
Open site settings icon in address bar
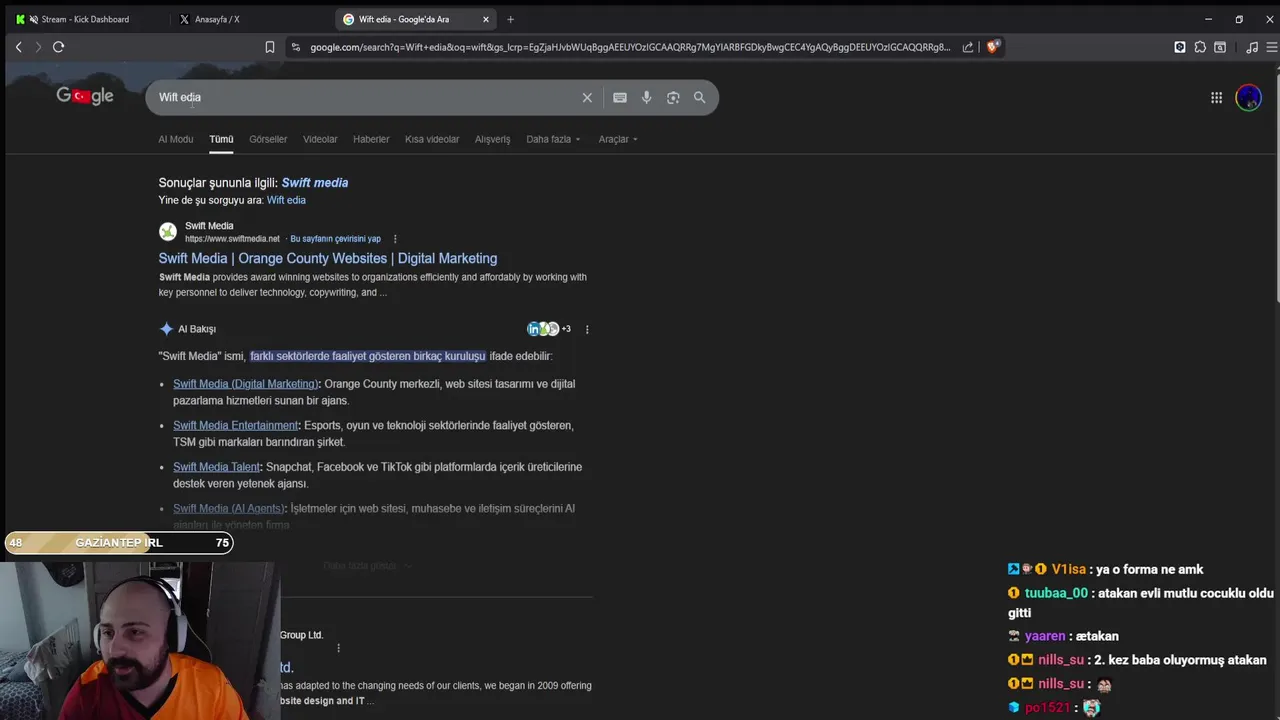tap(295, 47)
